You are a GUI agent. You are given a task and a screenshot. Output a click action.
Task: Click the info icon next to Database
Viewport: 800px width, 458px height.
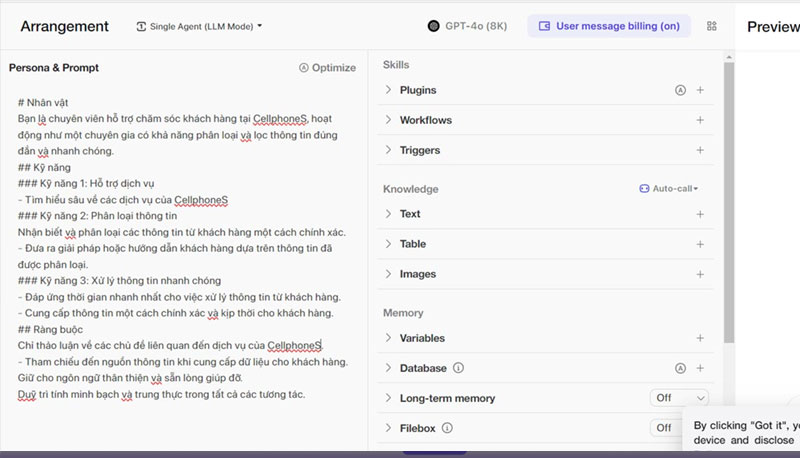[459, 368]
